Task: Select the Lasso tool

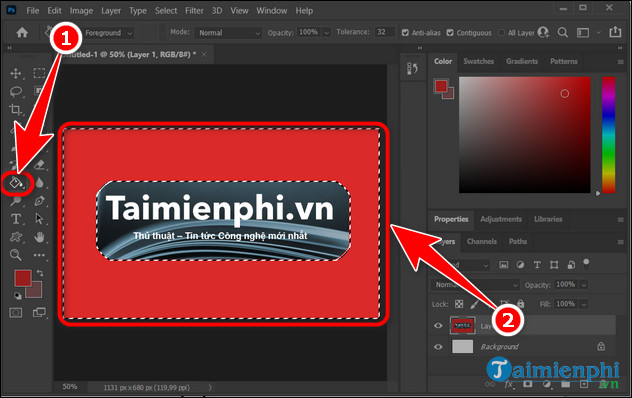Action: tap(16, 92)
